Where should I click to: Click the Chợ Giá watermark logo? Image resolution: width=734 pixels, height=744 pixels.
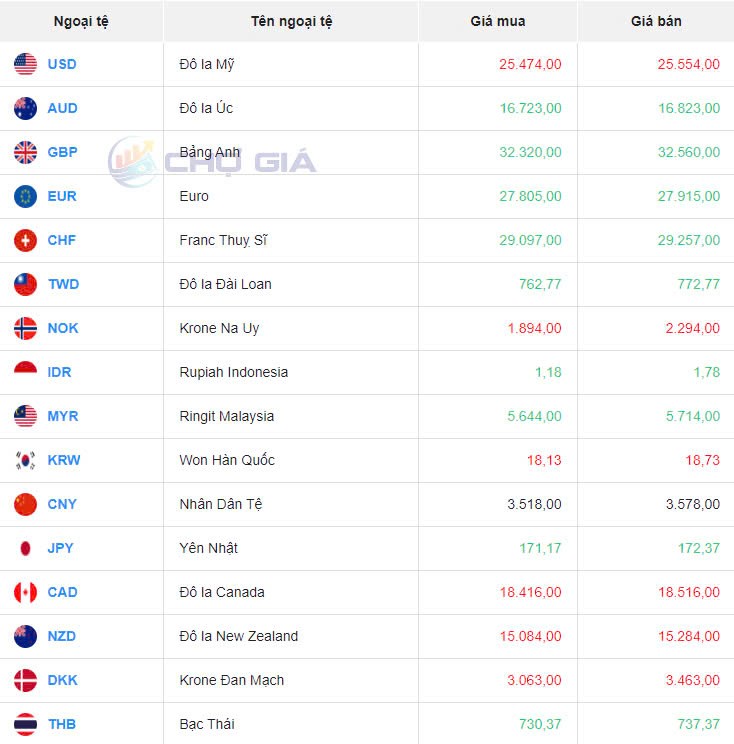click(x=212, y=162)
